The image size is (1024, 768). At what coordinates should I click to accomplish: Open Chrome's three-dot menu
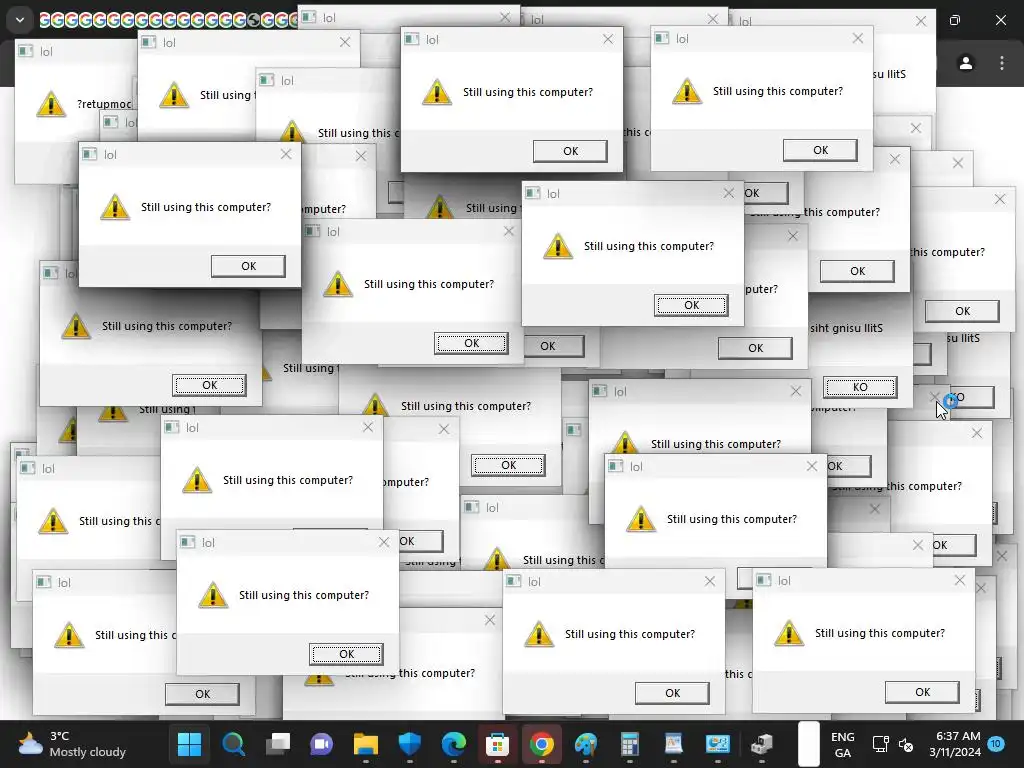pos(1002,63)
